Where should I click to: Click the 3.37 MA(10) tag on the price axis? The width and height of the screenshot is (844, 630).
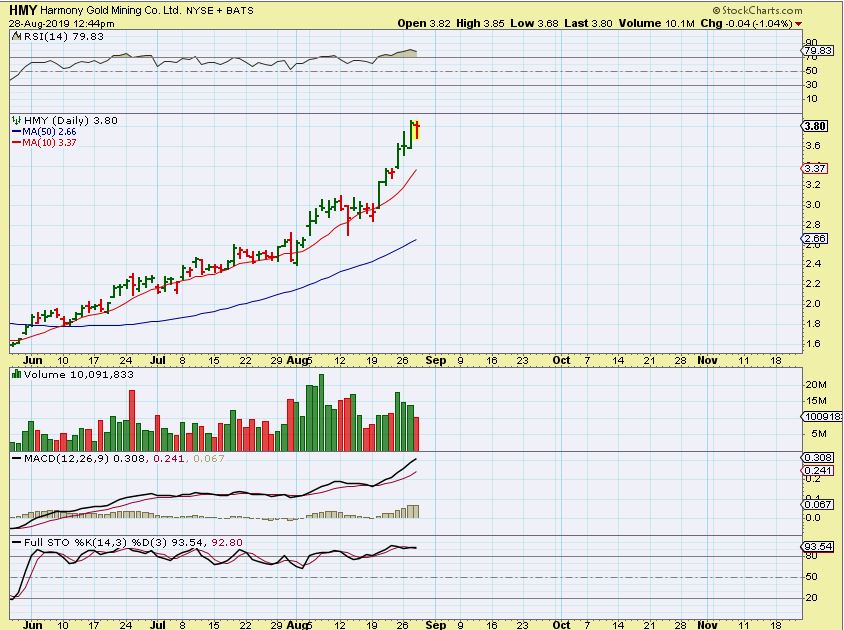[x=815, y=169]
